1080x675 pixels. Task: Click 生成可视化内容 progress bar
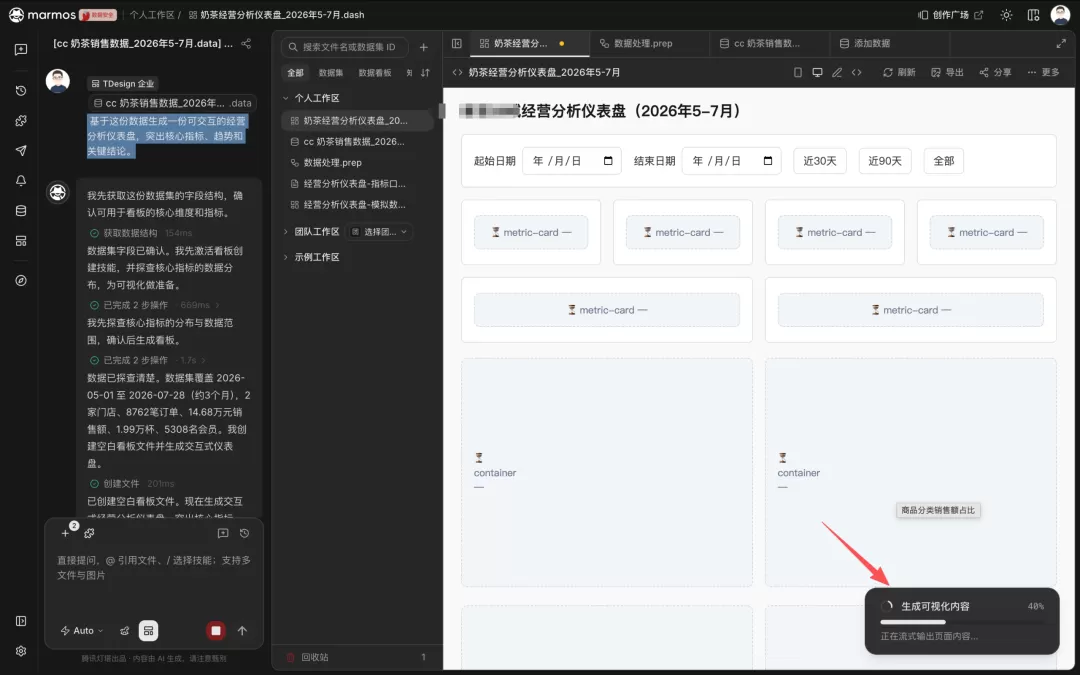click(963, 622)
